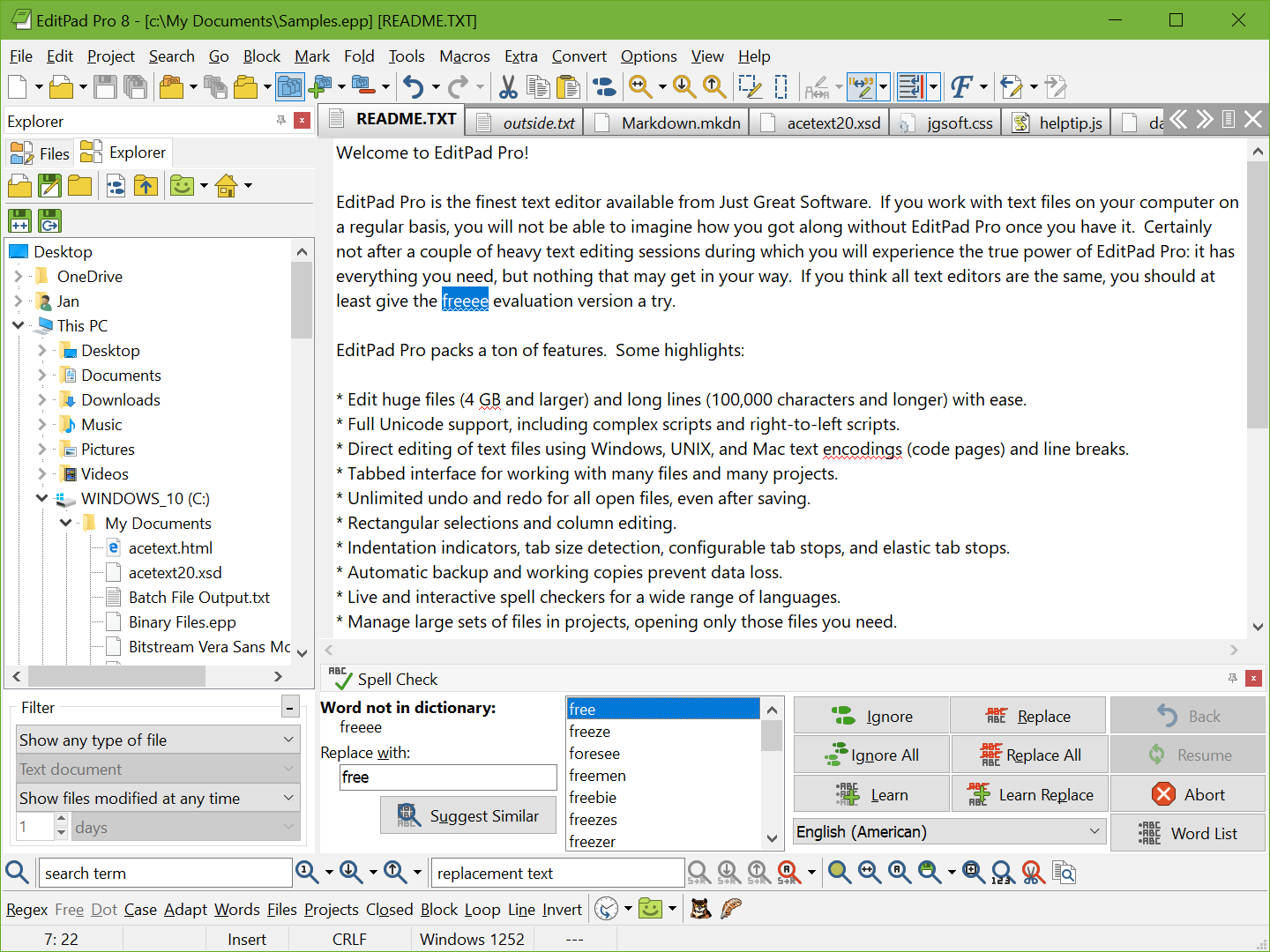The image size is (1270, 952).
Task: Click the 'Replace with' input field
Action: [x=448, y=777]
